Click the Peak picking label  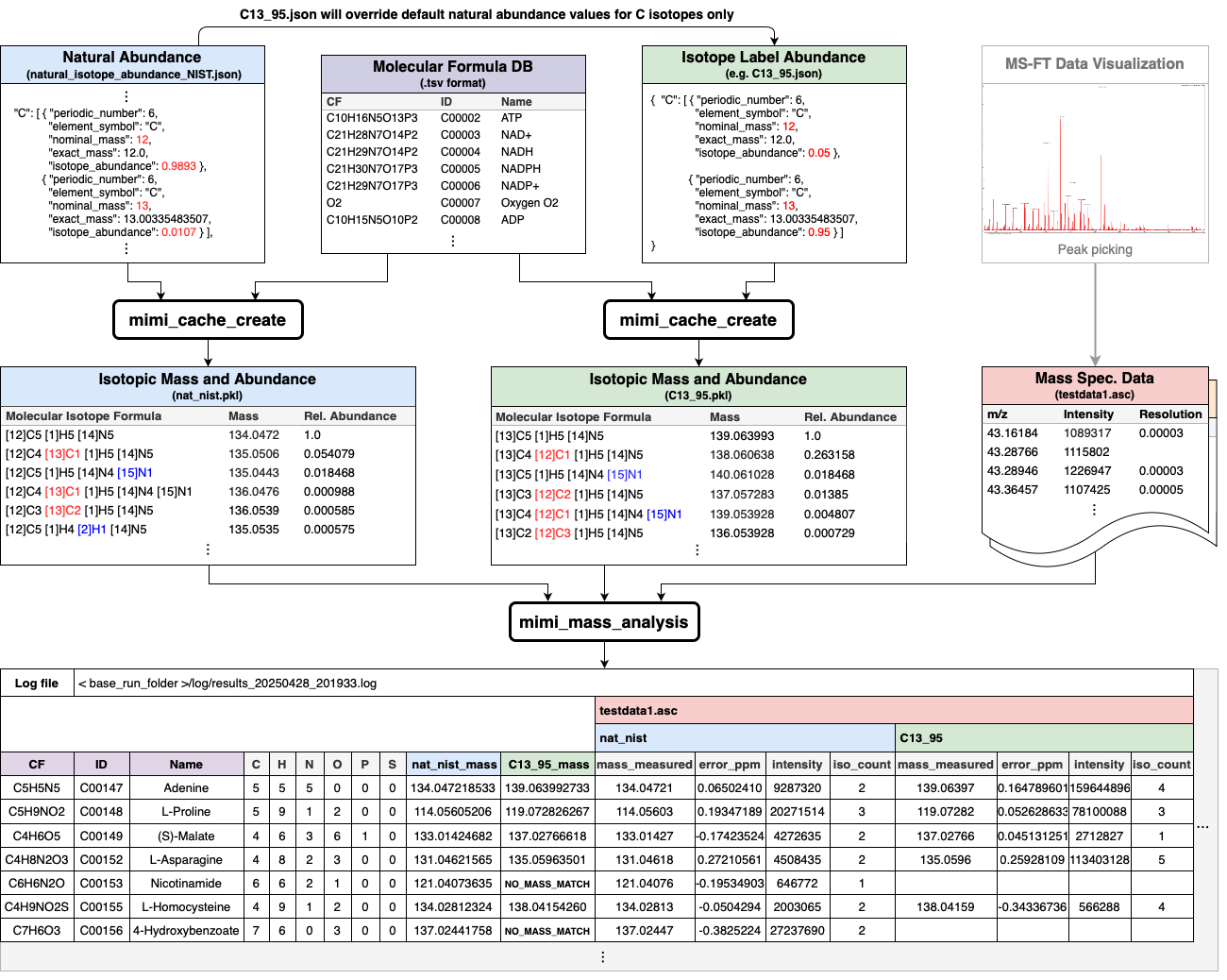(1095, 249)
